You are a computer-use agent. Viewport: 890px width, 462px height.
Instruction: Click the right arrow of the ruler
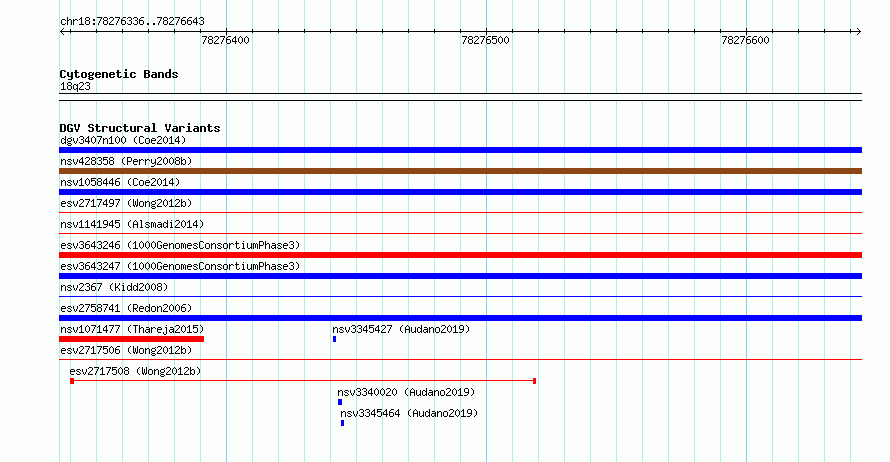[858, 32]
